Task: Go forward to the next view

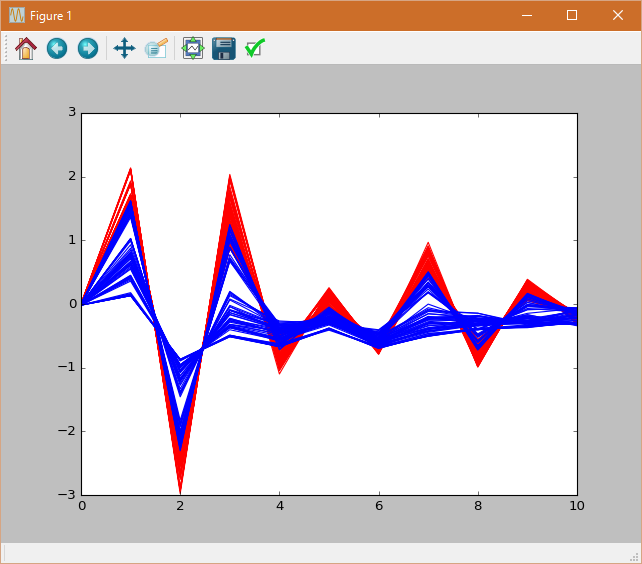Action: point(88,48)
